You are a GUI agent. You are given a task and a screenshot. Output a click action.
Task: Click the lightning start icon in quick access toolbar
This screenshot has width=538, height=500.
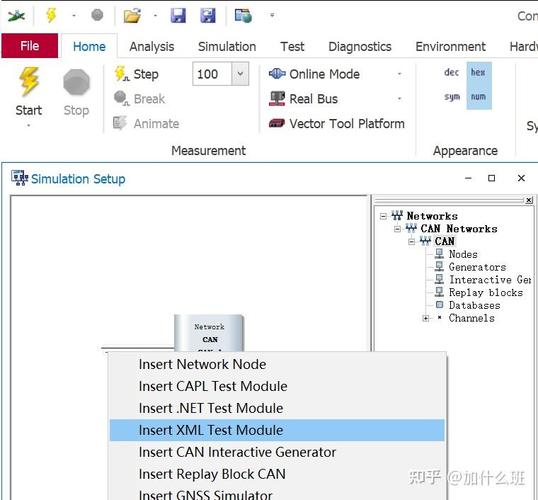pos(51,15)
